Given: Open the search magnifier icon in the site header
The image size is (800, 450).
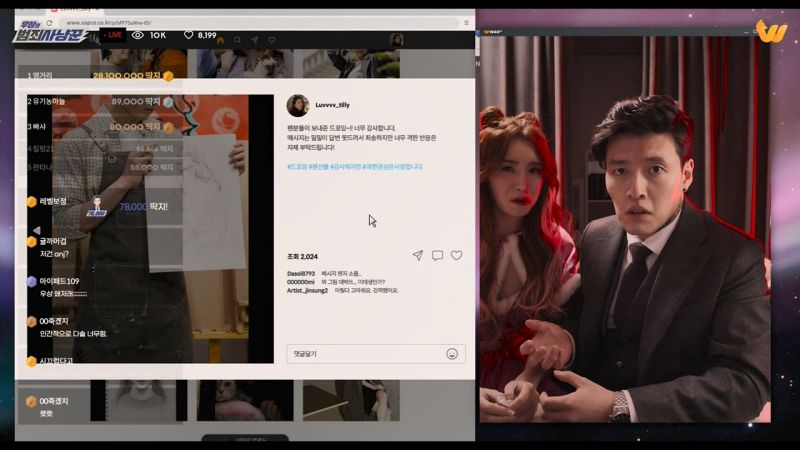Looking at the screenshot, I should (x=237, y=40).
